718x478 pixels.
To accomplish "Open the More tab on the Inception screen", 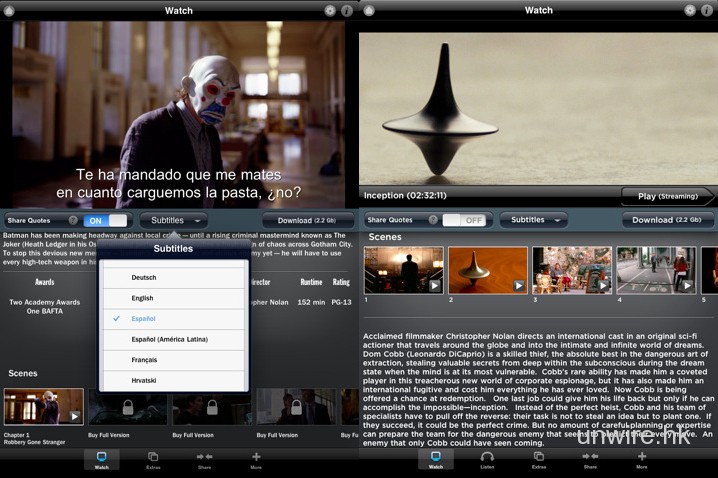I will pos(641,460).
